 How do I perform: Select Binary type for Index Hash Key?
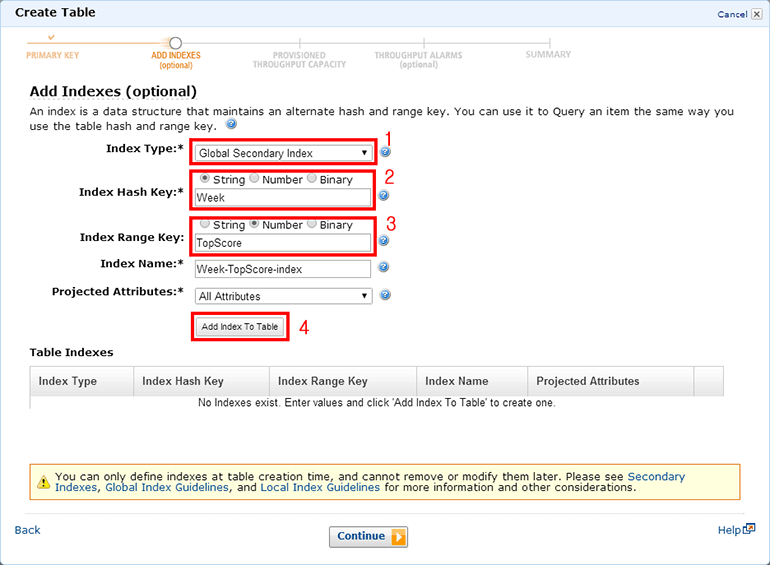pyautogui.click(x=312, y=180)
